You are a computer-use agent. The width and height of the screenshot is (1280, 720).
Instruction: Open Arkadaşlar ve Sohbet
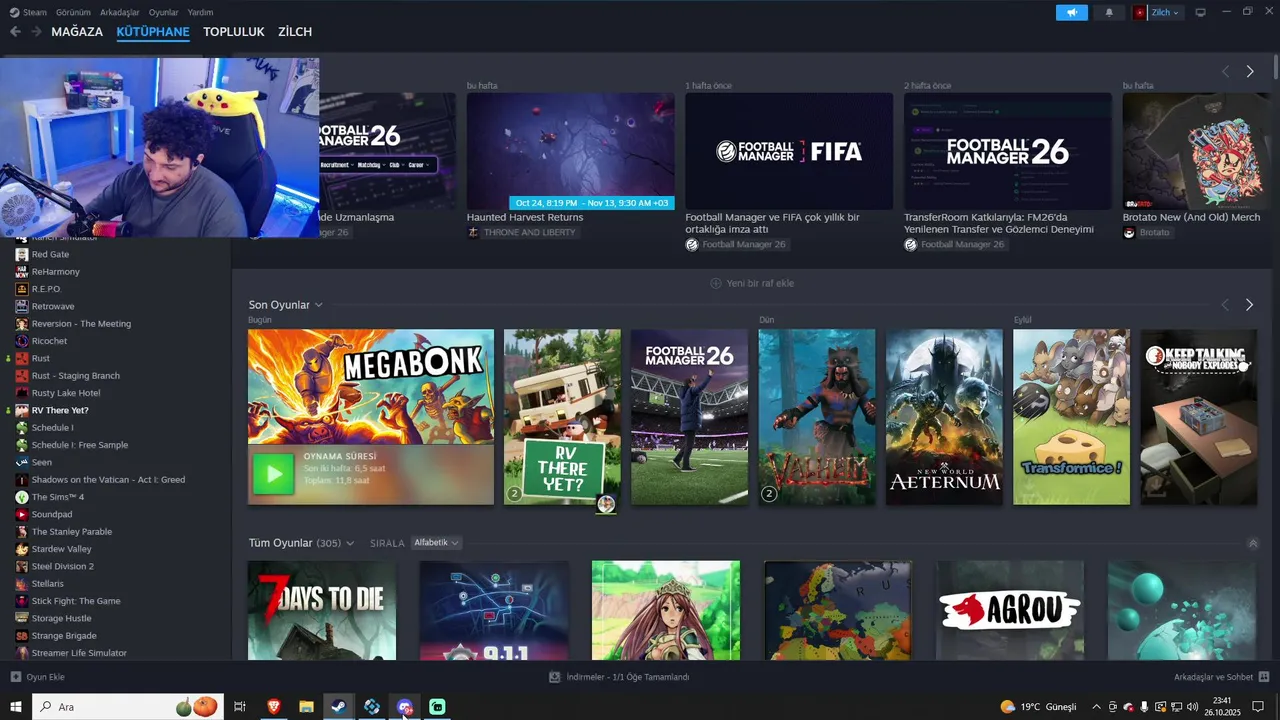(x=1222, y=677)
